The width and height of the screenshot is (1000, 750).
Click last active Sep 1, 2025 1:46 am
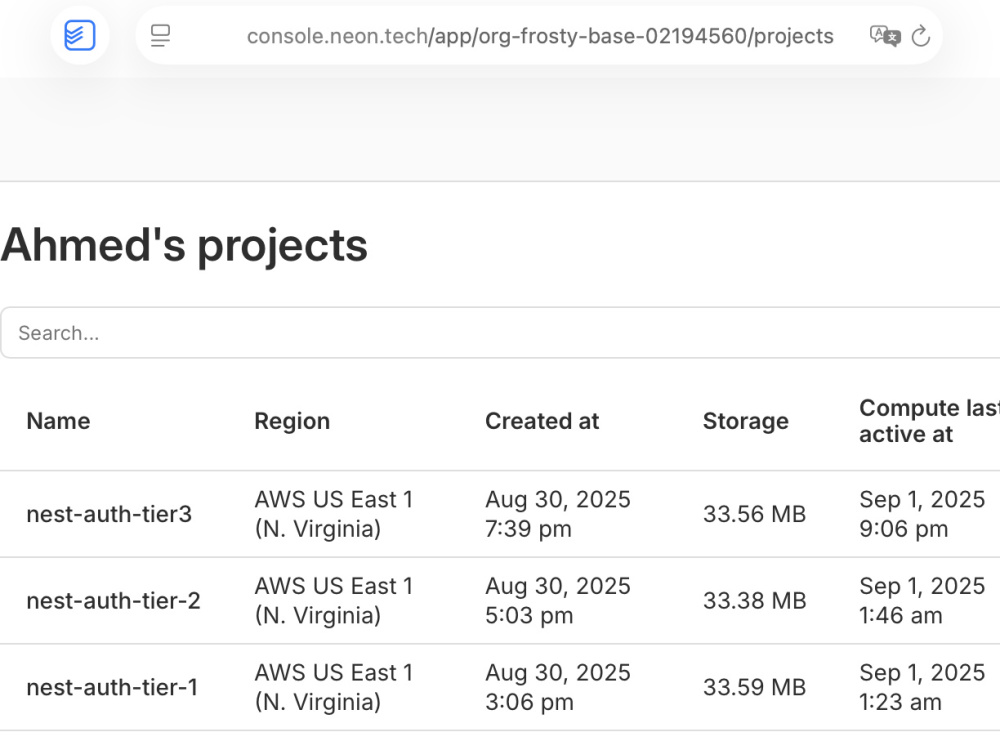tap(922, 601)
